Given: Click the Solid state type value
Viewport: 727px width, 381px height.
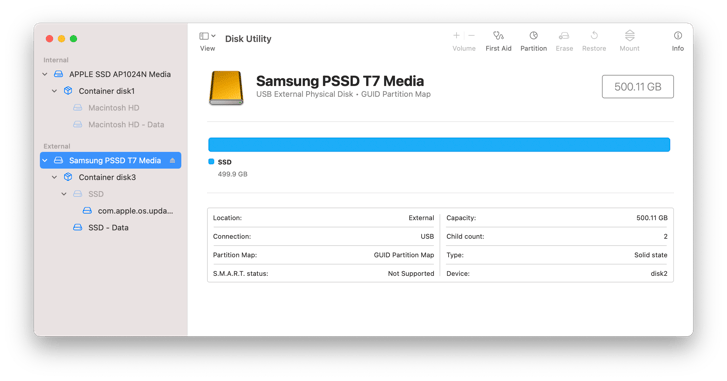Looking at the screenshot, I should [x=651, y=255].
